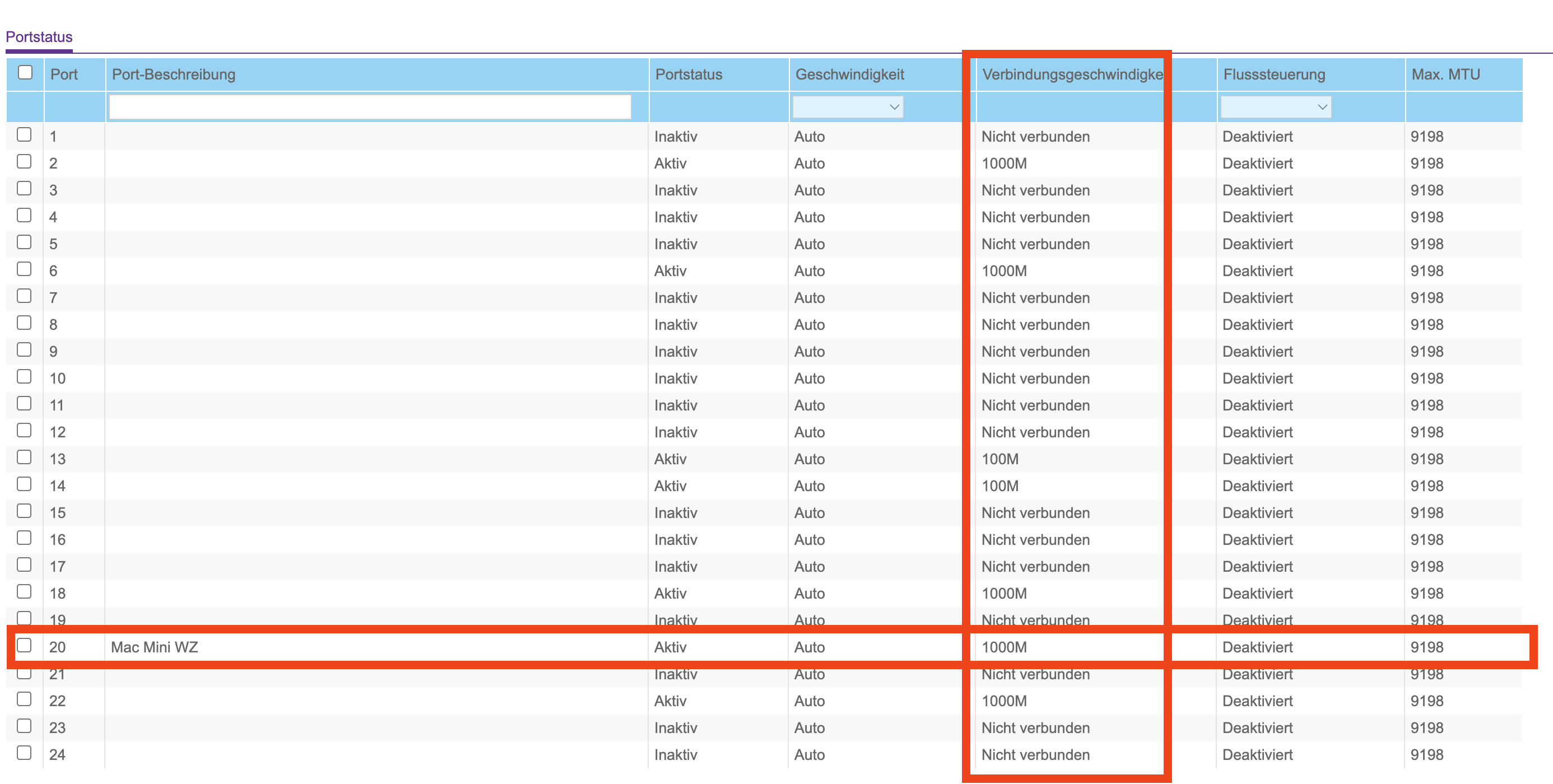Click the Verbindungsgeschwindigkeit column header
The height and width of the screenshot is (784, 1553).
(x=1071, y=74)
